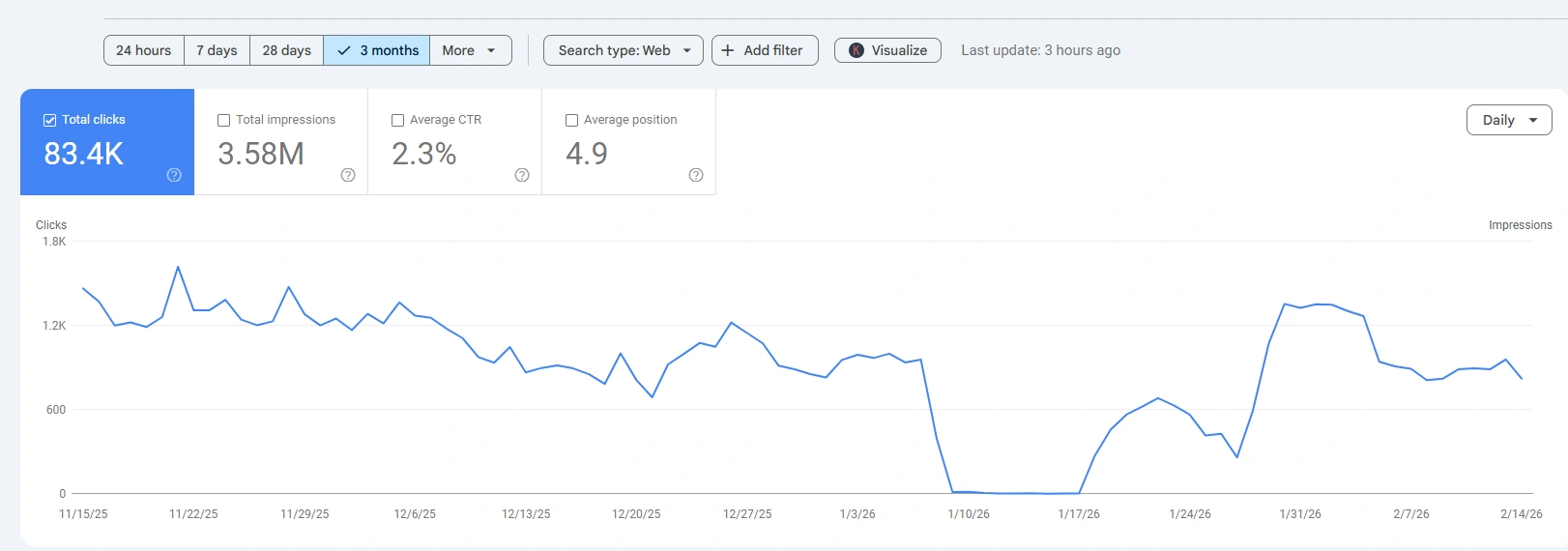Choose the 28 days date range
1568x551 pixels.
[286, 50]
